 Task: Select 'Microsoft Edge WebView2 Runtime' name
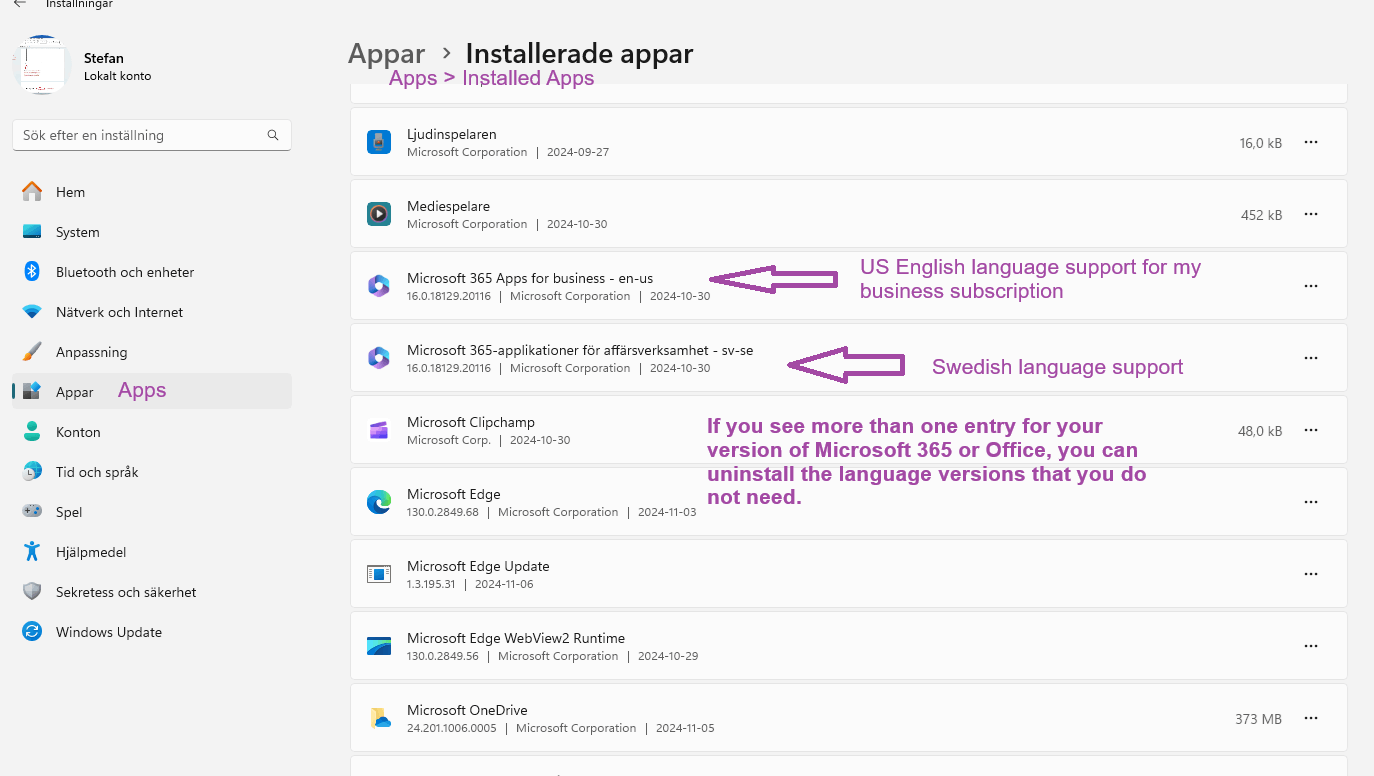coord(516,638)
